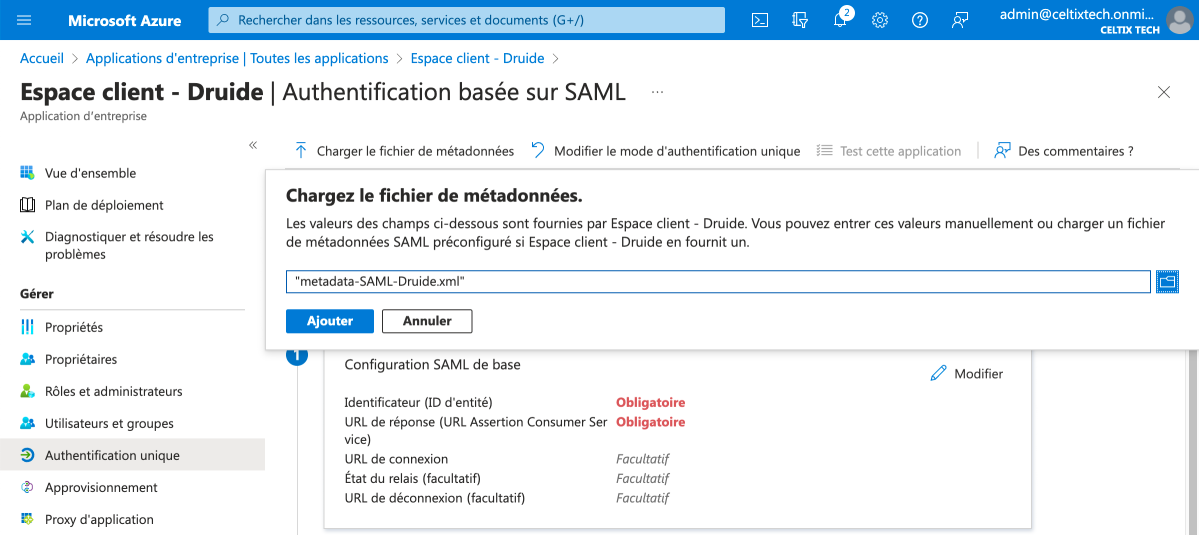Screen dimensions: 1199x535
Task: Open the directory and subscription filter icon
Action: click(x=799, y=20)
